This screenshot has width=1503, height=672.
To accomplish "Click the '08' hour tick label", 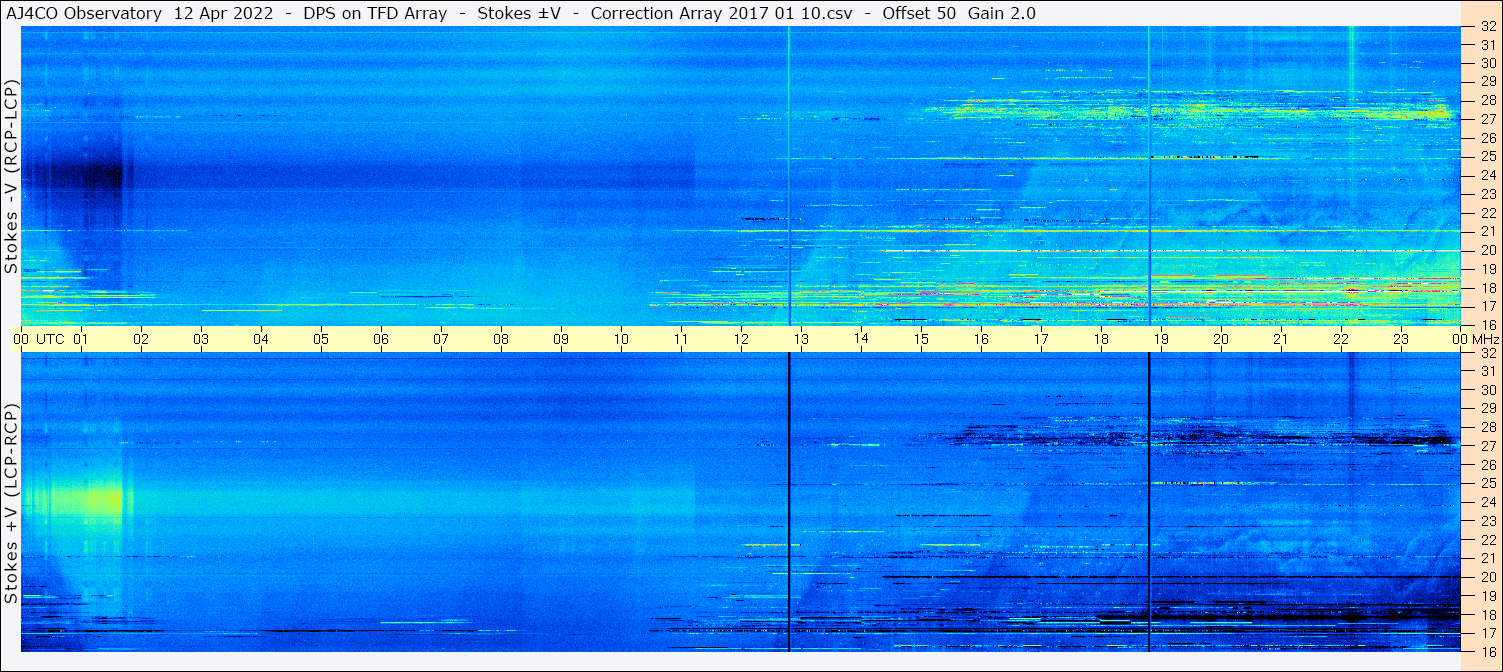I will tap(501, 340).
